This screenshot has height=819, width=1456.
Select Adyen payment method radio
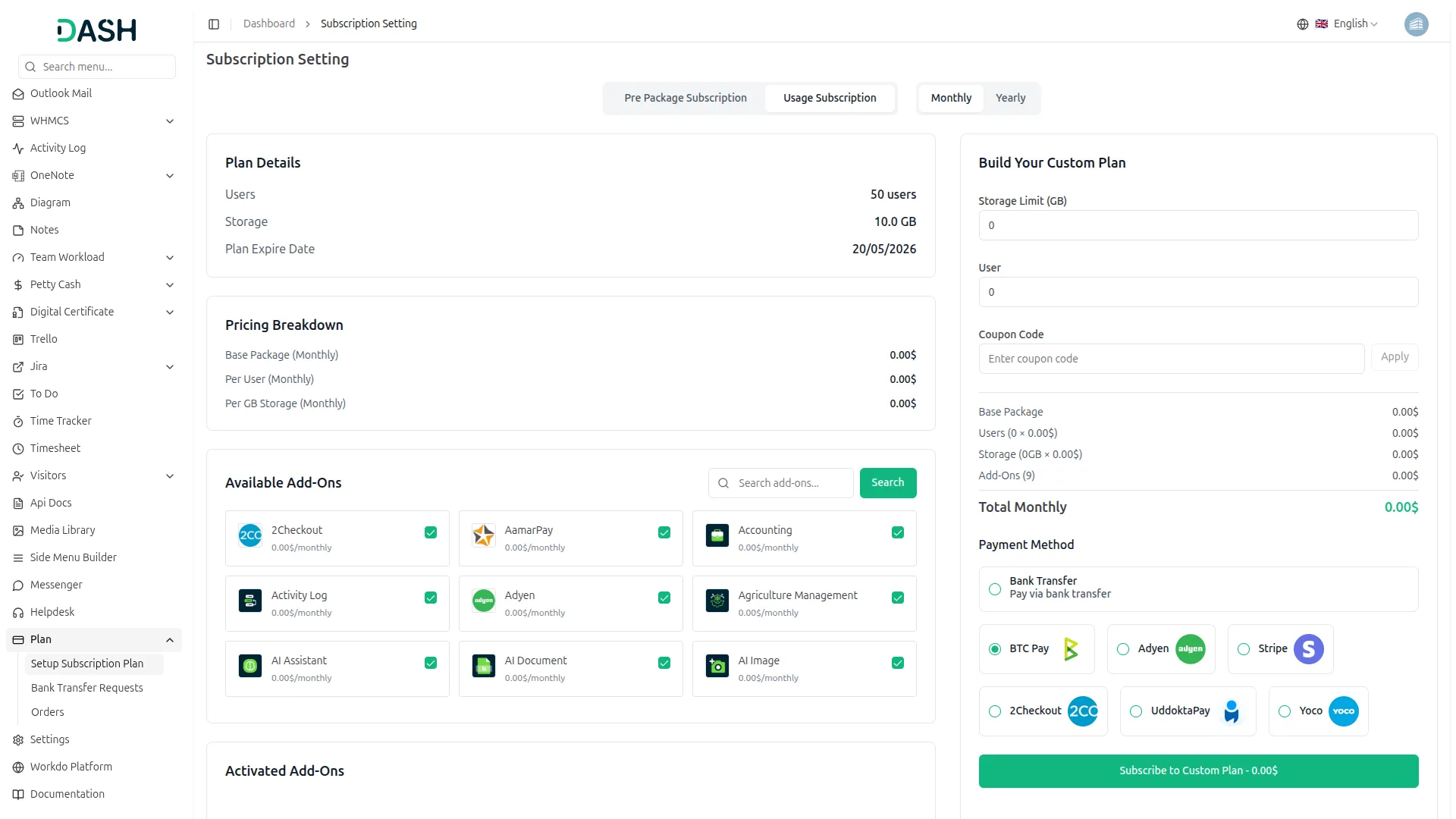[1123, 649]
